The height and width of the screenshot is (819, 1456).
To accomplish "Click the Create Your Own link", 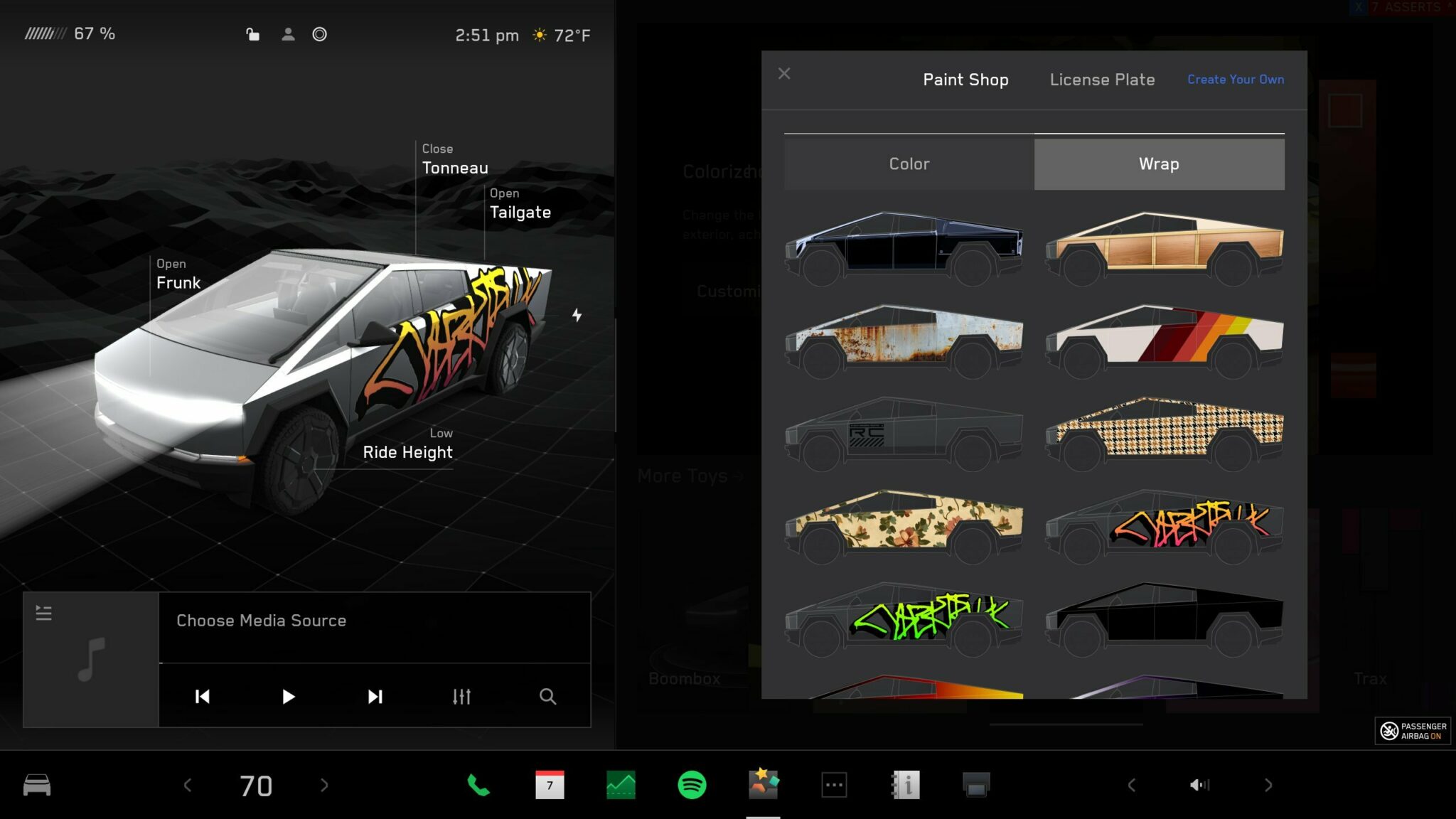I will 1235,80.
